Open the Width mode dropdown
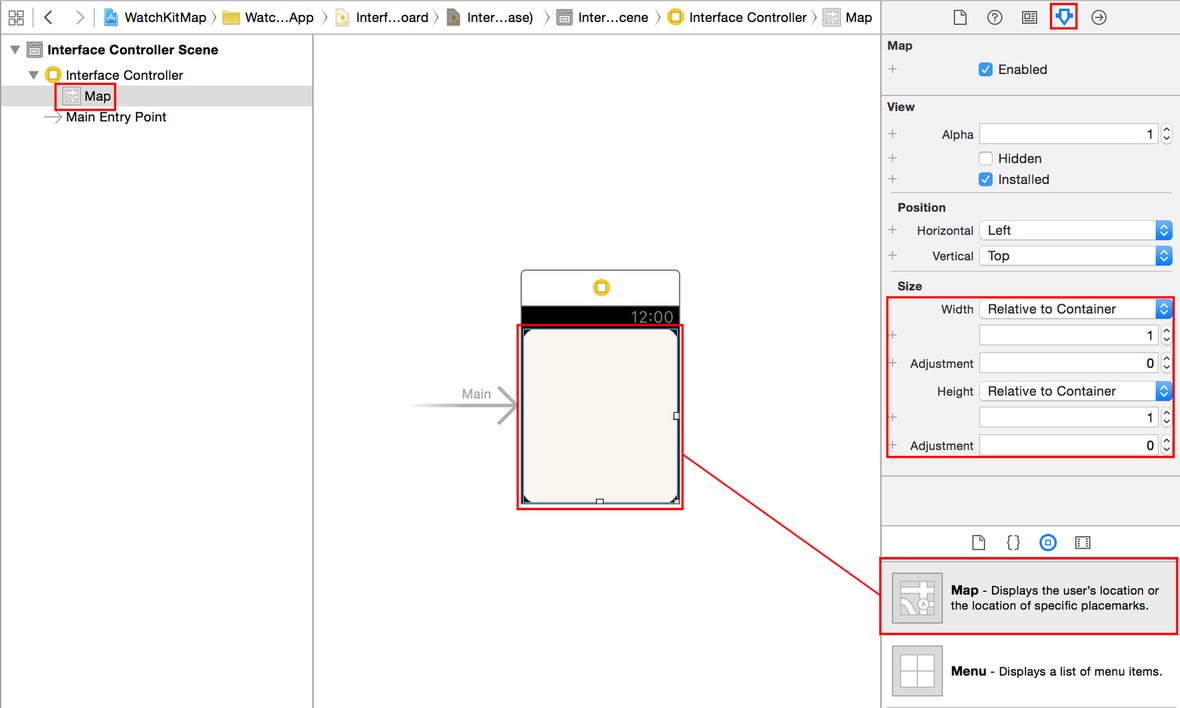This screenshot has height=708, width=1180. tap(1075, 308)
